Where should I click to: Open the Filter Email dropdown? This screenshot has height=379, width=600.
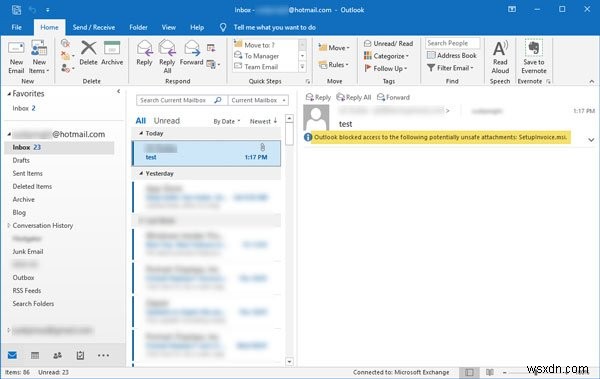450,68
